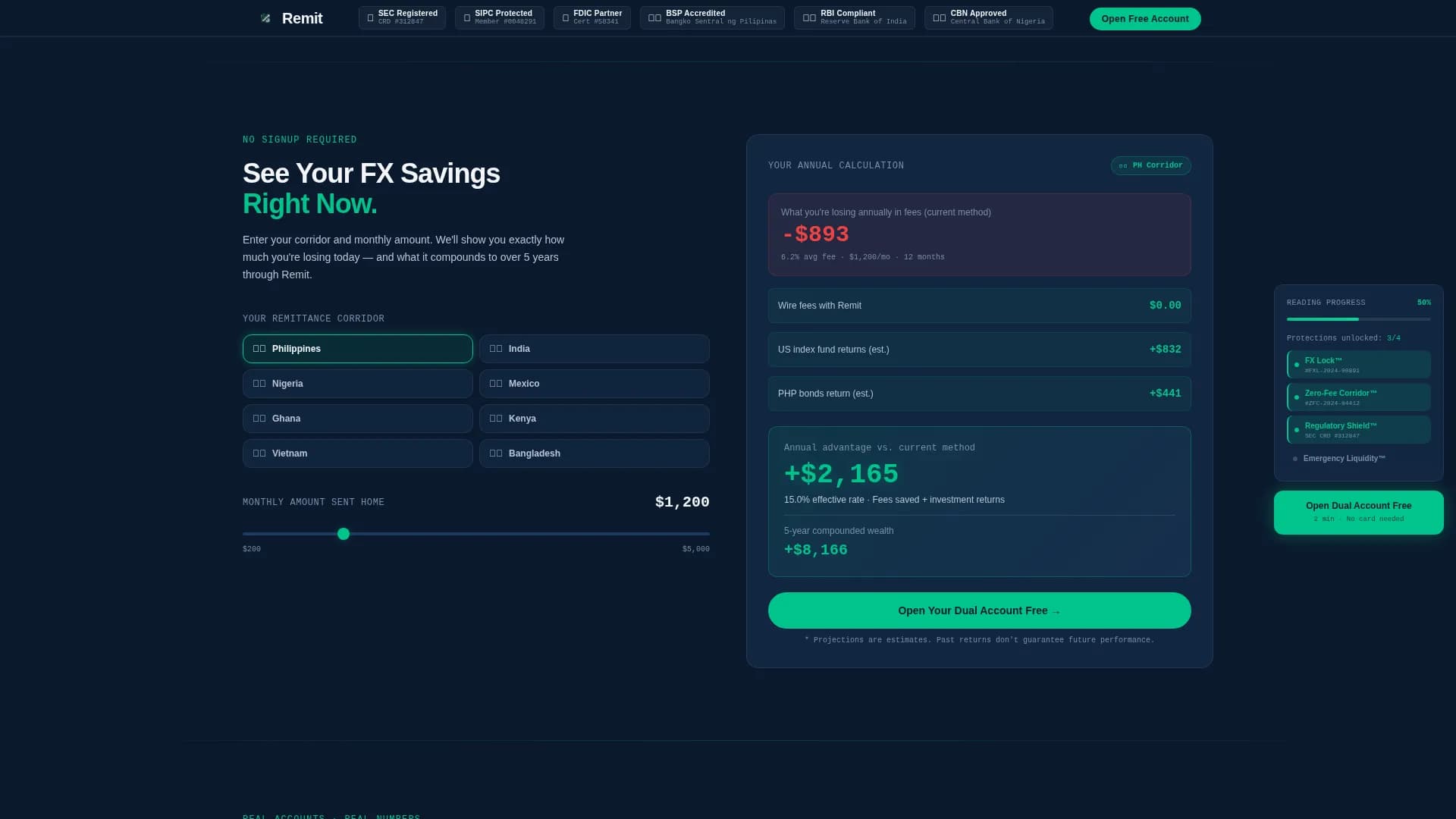Click the Wire fees with Remit row
Image resolution: width=1456 pixels, height=819 pixels.
(979, 306)
